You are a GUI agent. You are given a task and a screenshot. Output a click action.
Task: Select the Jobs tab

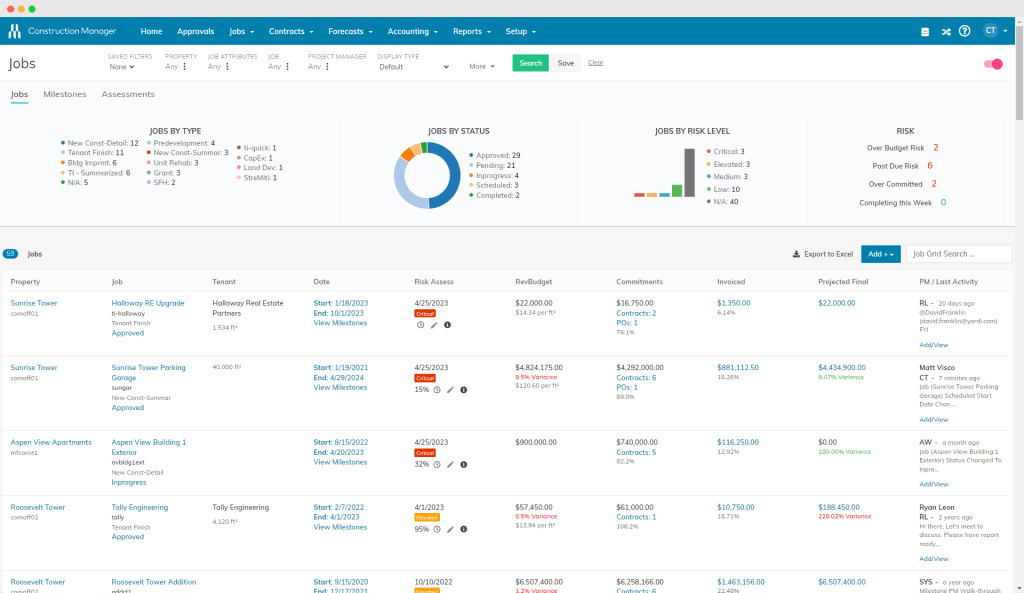(x=20, y=95)
